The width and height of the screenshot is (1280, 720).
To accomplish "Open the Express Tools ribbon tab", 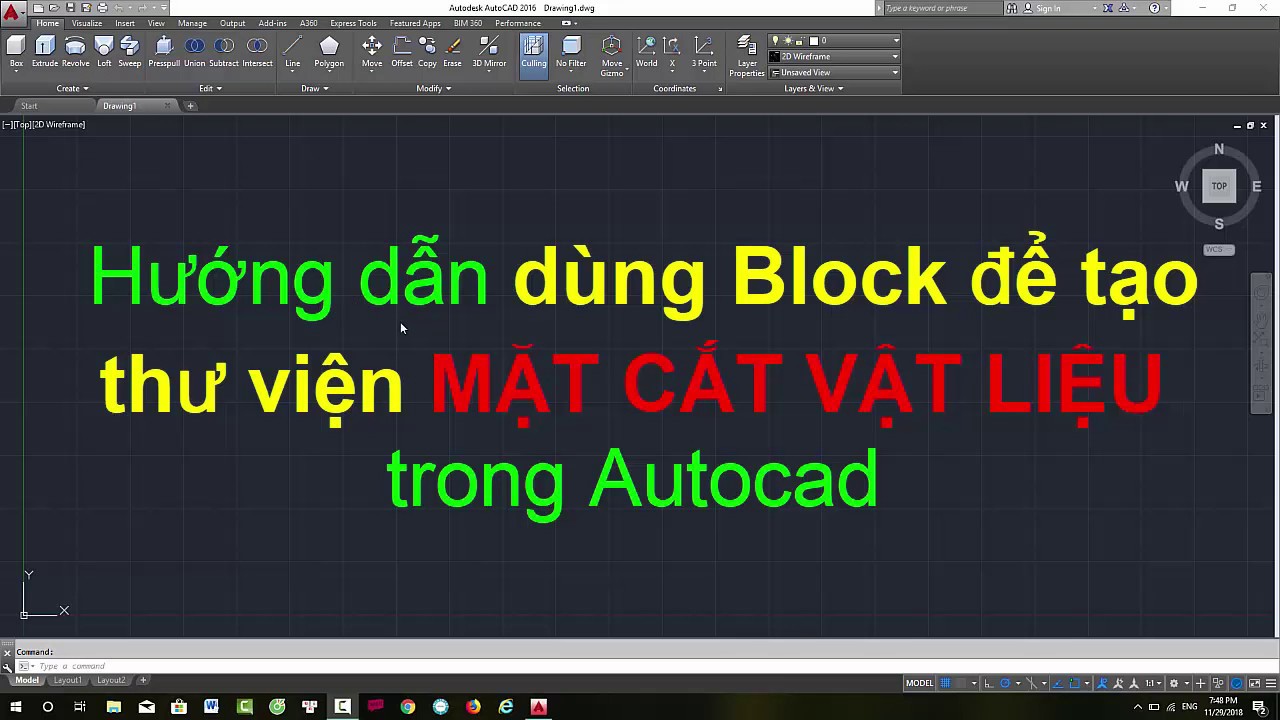I will 353,23.
